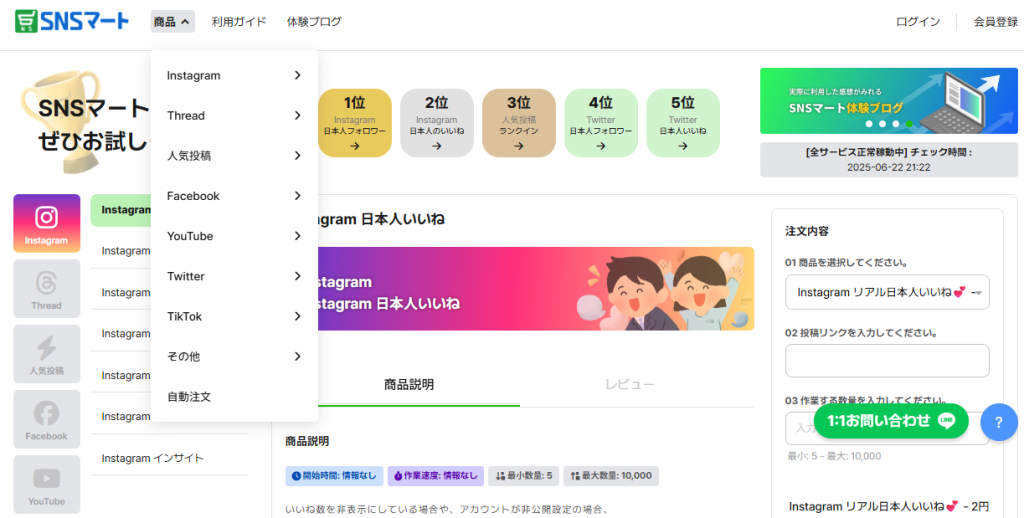Open the blue question mark help button

click(999, 423)
